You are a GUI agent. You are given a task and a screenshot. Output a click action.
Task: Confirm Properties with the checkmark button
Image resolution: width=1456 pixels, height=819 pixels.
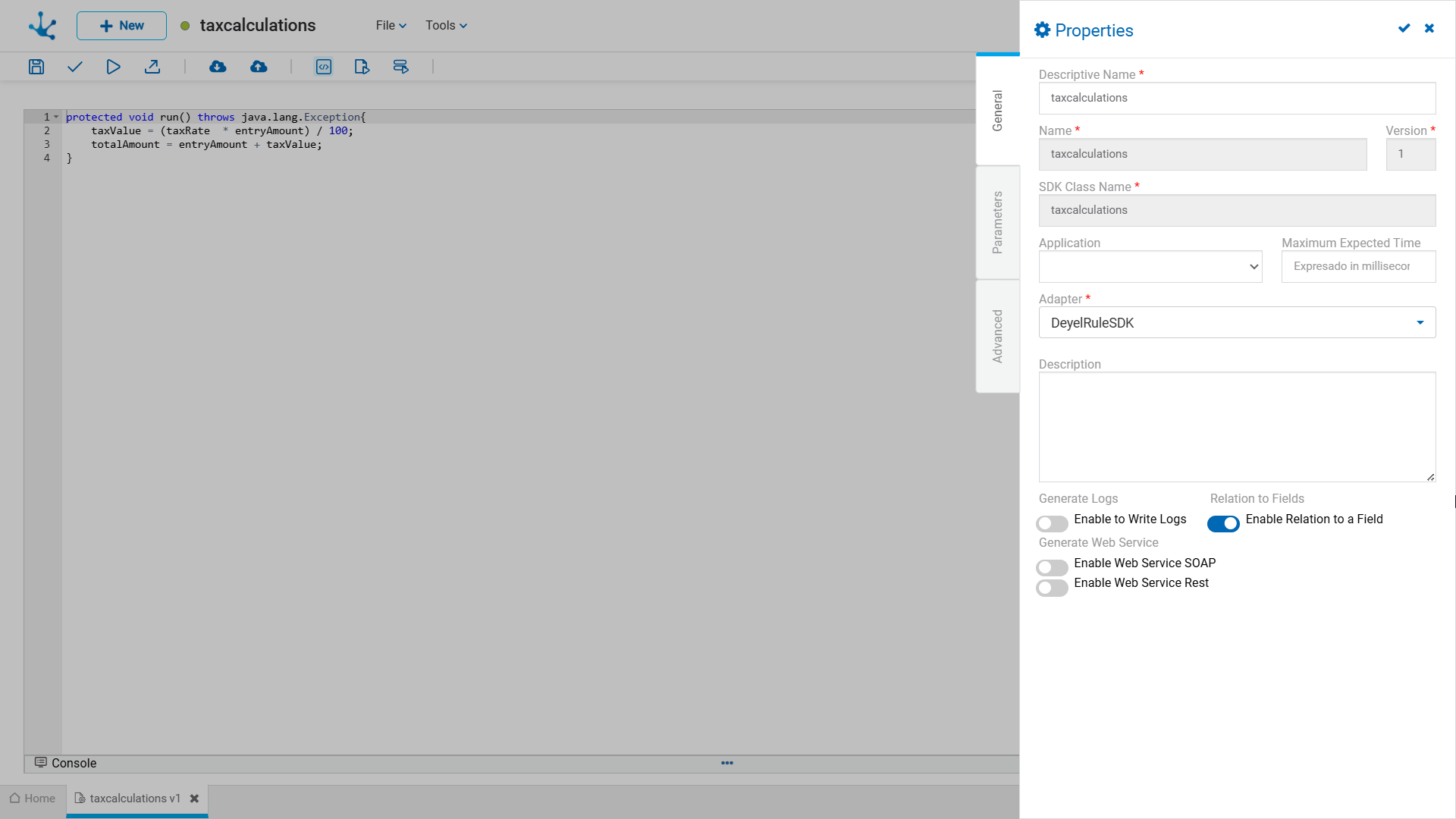coord(1404,28)
